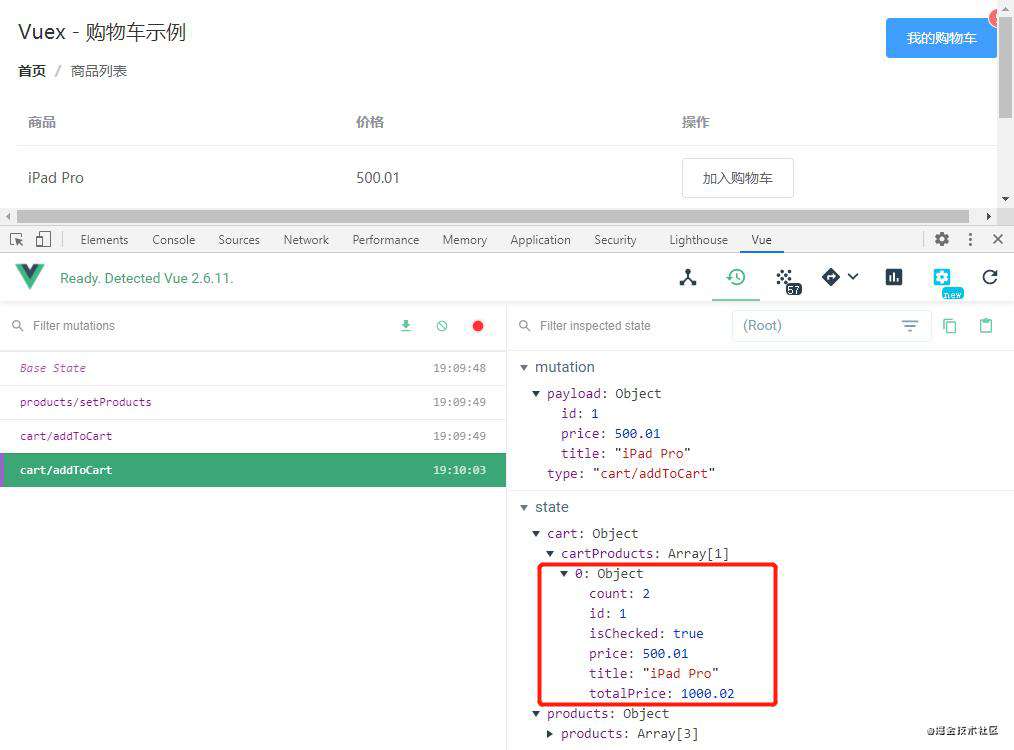
Task: Open the Events tab icon with 57 badge
Action: coord(787,281)
